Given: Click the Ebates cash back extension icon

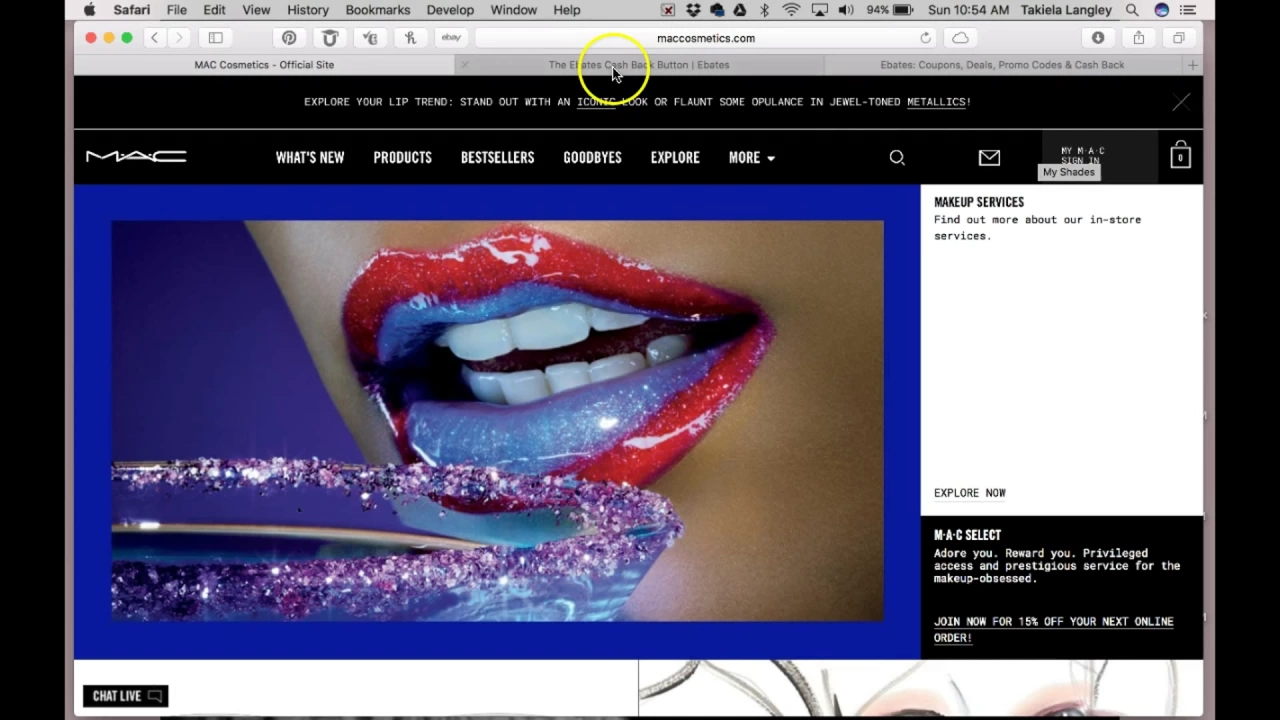Looking at the screenshot, I should pyautogui.click(x=370, y=38).
